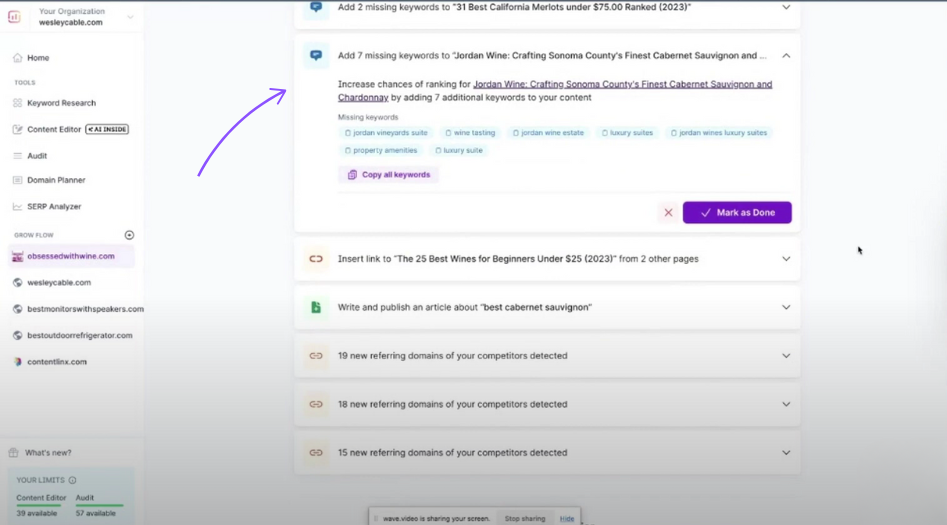Click the contentlinx.com favicon icon
The width and height of the screenshot is (947, 525).
tap(18, 362)
